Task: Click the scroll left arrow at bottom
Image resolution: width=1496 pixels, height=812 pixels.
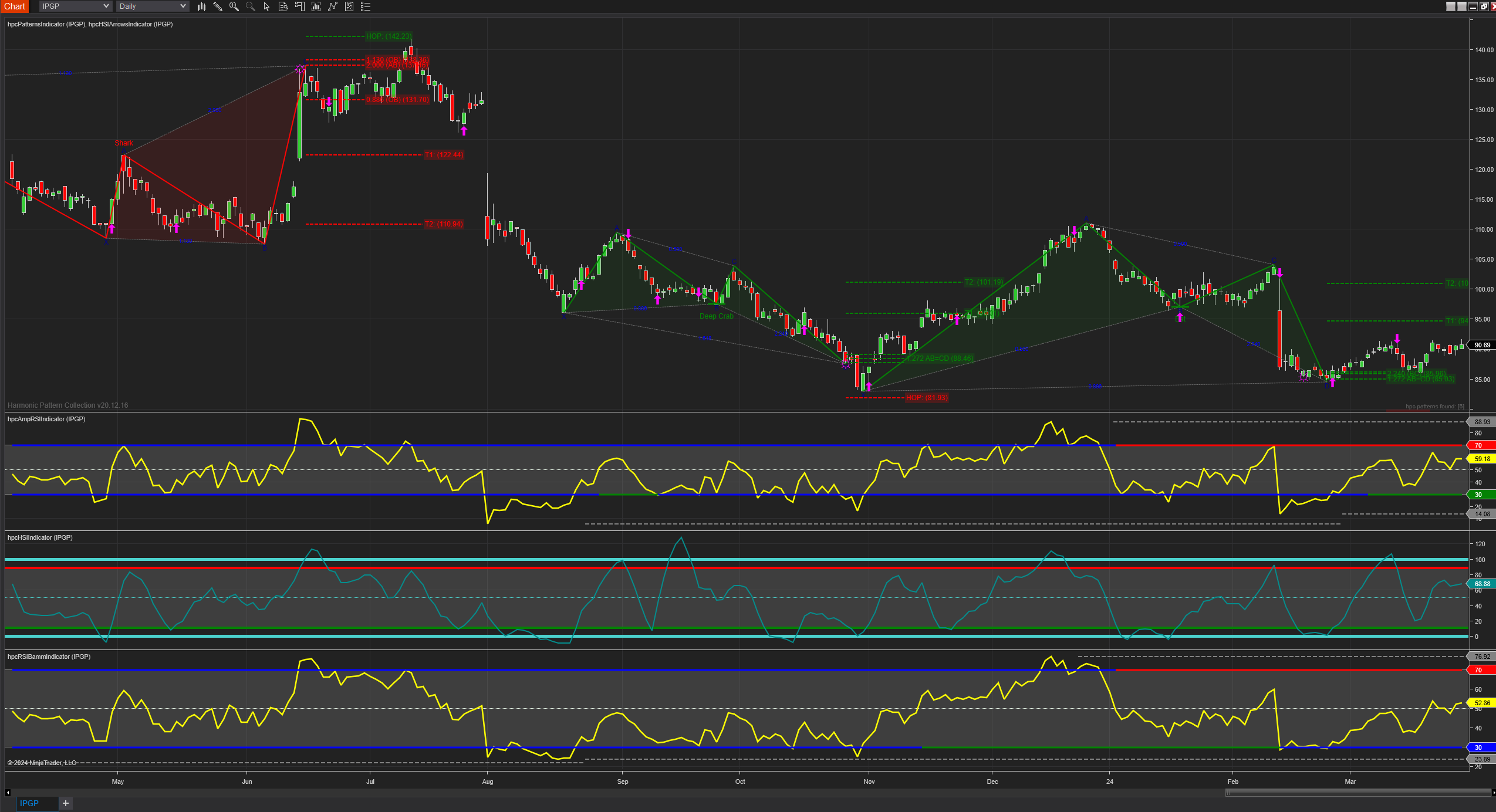Action: click(8, 793)
